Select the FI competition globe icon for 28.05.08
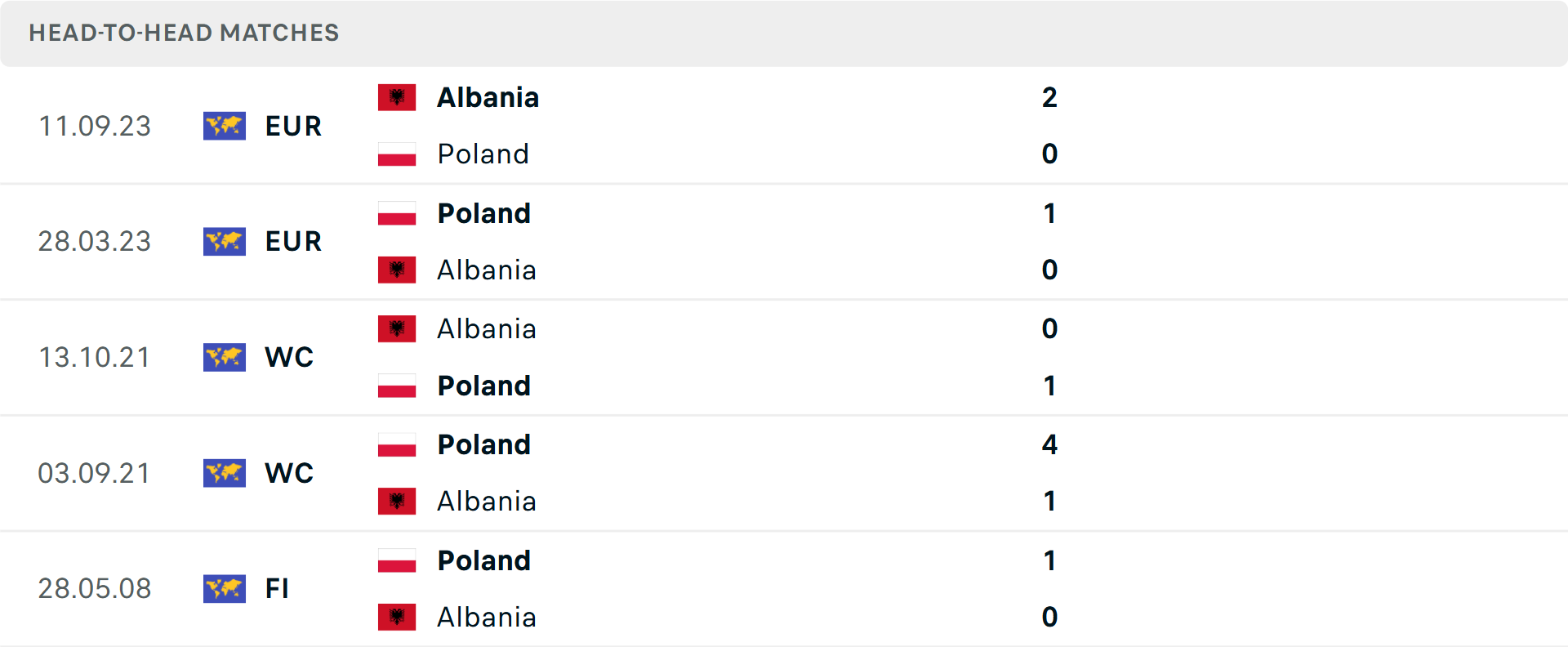Viewport: 1568px width, 647px height. (x=224, y=589)
